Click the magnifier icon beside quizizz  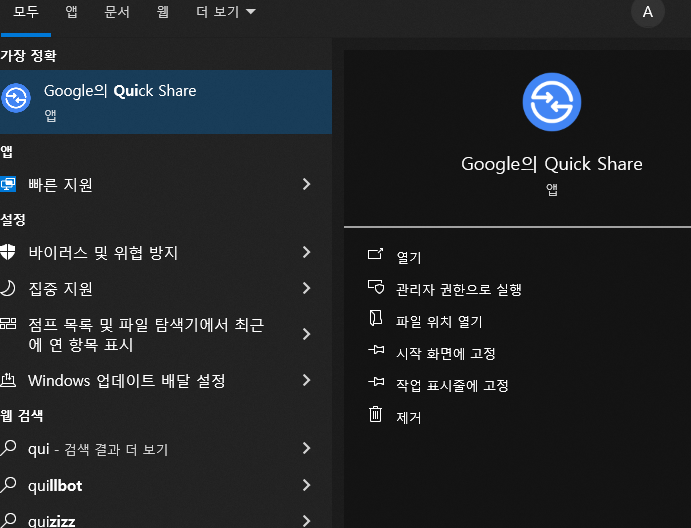click(x=8, y=520)
